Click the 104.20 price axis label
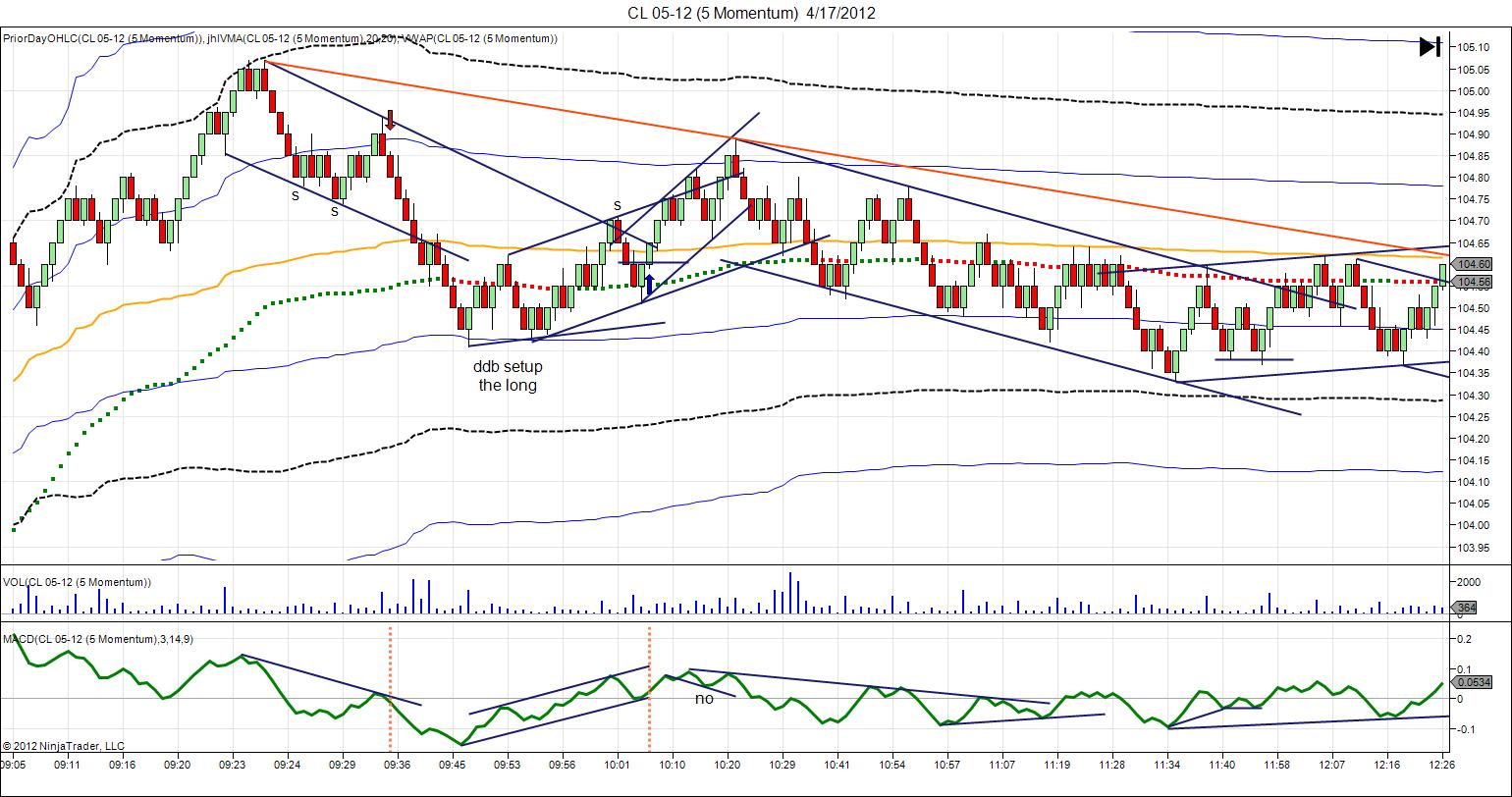This screenshot has height=797, width=1512. coord(1475,439)
